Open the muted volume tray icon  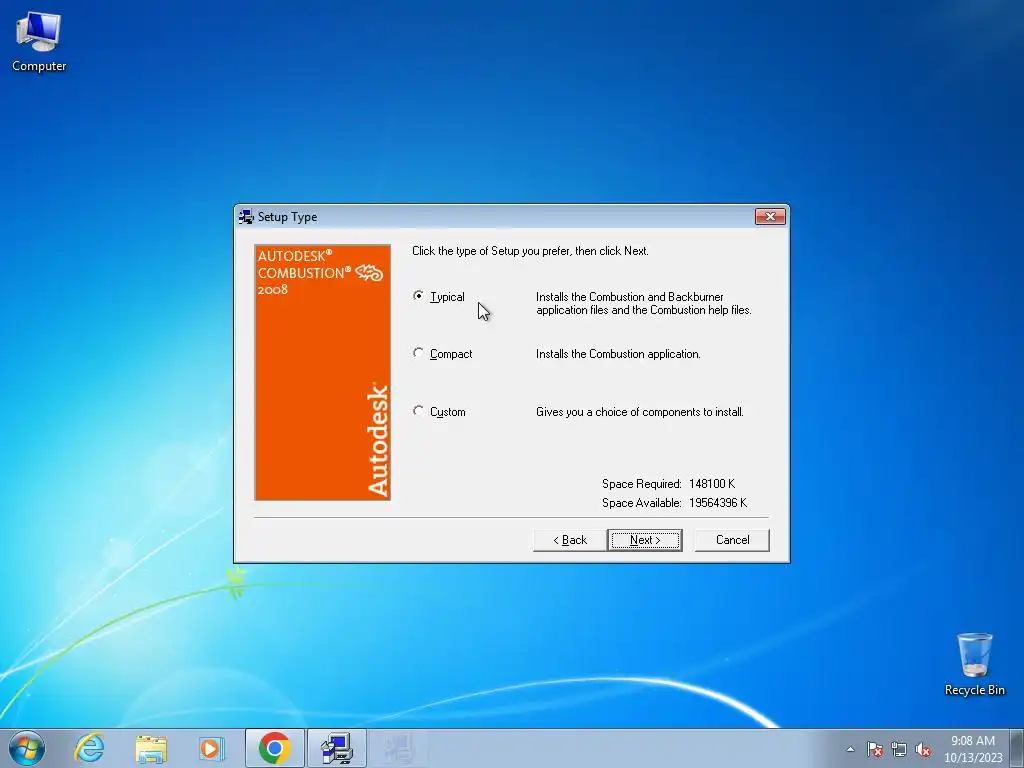[923, 749]
